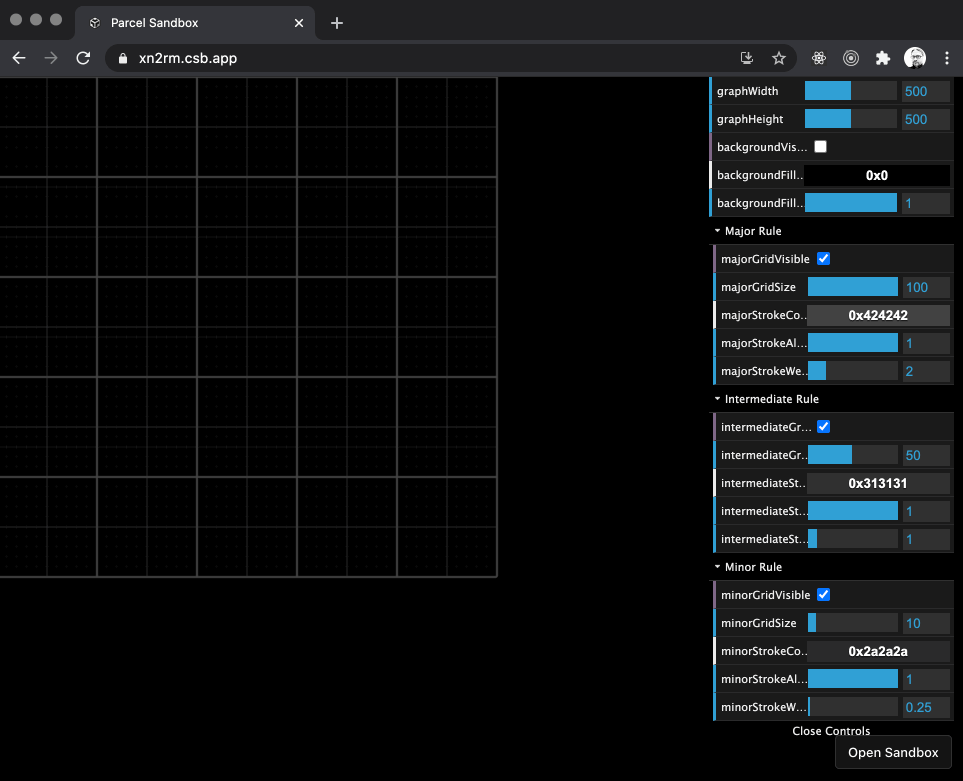View site info via the lock icon
Viewport: 963px width, 781px height.
[121, 58]
